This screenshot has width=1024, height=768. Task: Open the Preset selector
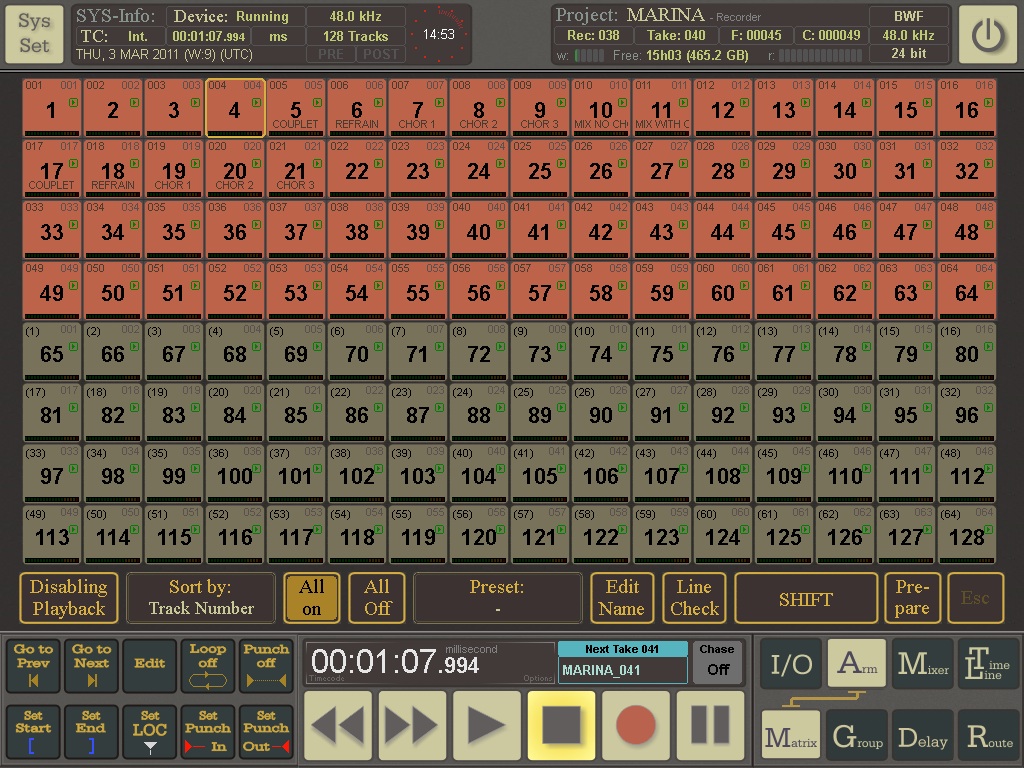click(x=498, y=598)
